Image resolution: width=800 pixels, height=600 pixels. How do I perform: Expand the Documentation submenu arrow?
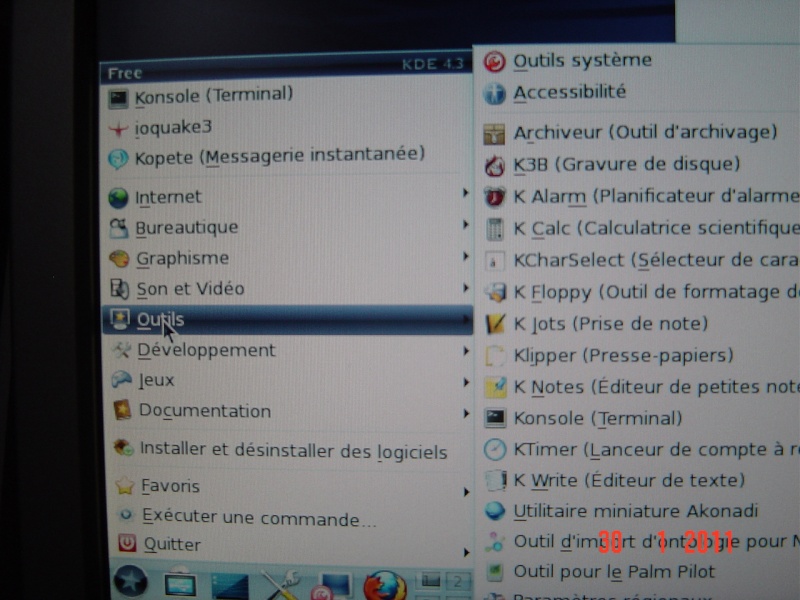tap(466, 413)
